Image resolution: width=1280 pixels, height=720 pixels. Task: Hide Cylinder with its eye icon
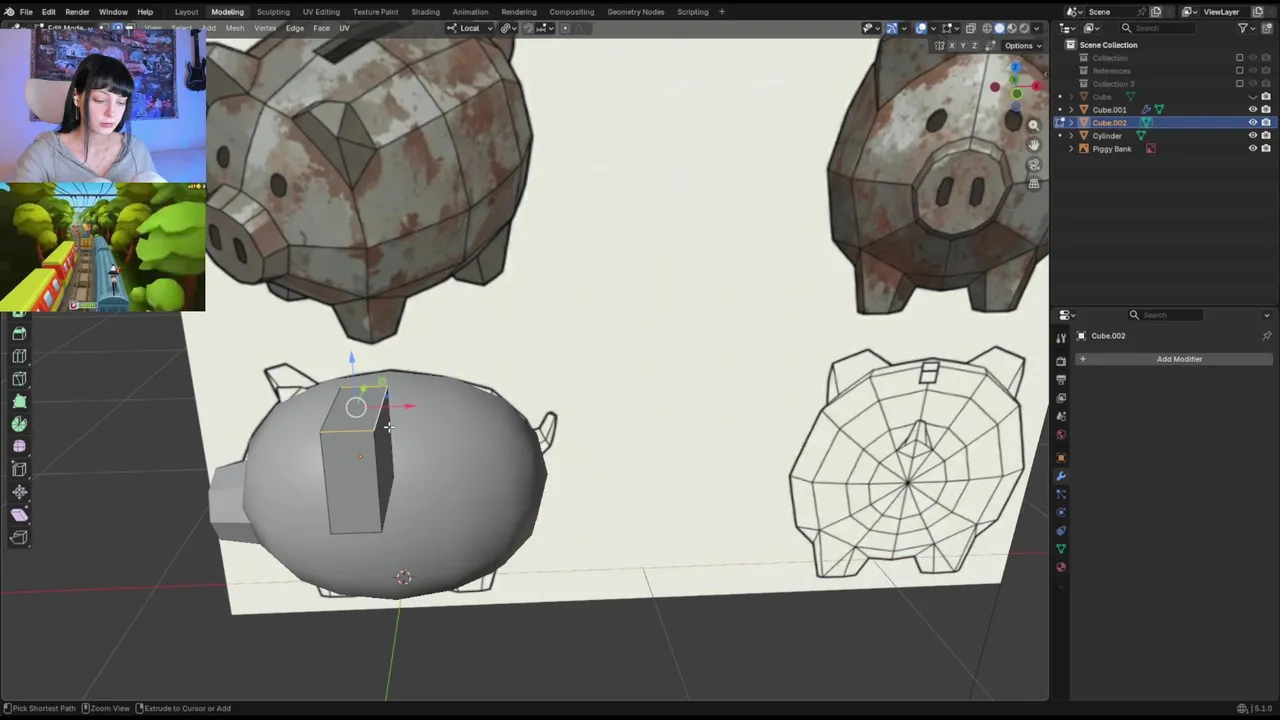[1253, 136]
